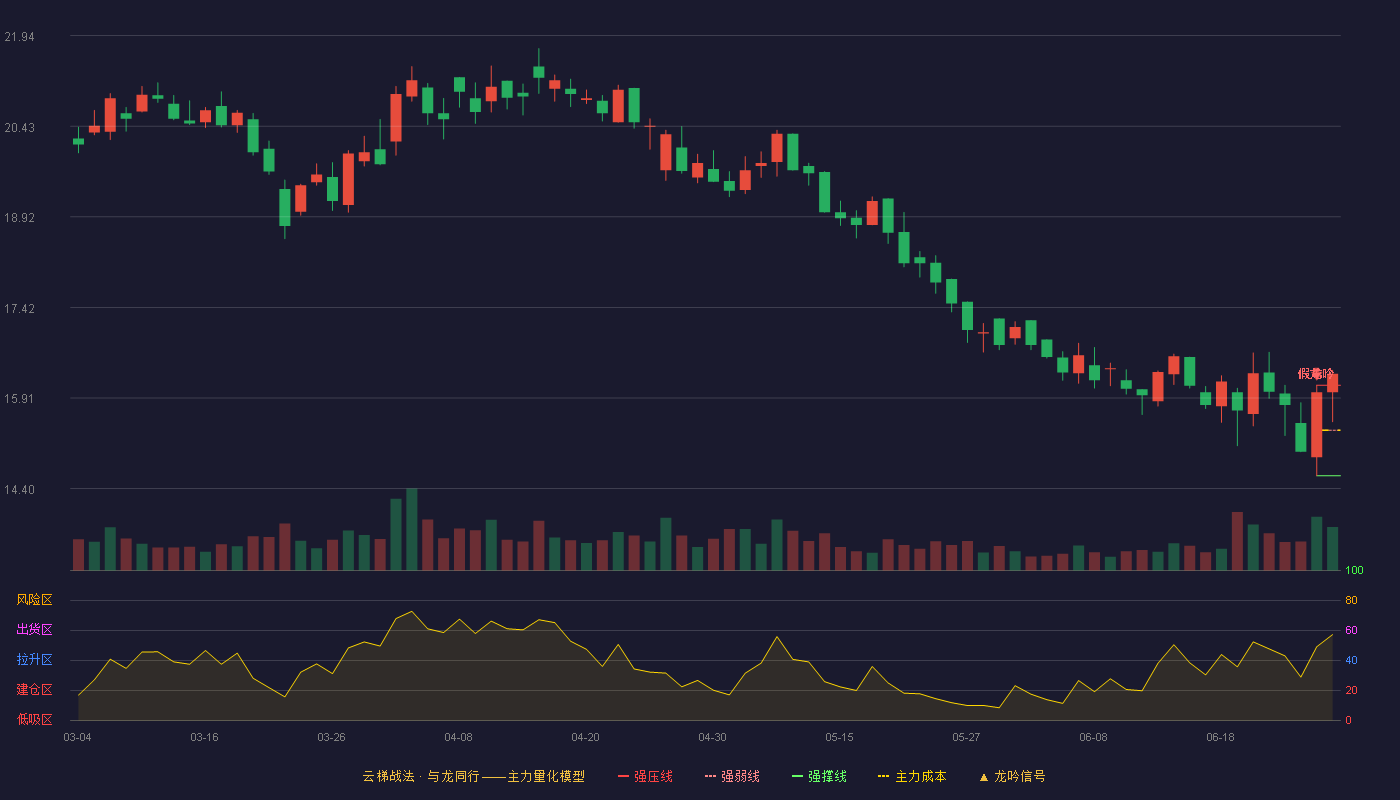
Task: Click the indicator scale value 0
Action: click(x=1348, y=721)
